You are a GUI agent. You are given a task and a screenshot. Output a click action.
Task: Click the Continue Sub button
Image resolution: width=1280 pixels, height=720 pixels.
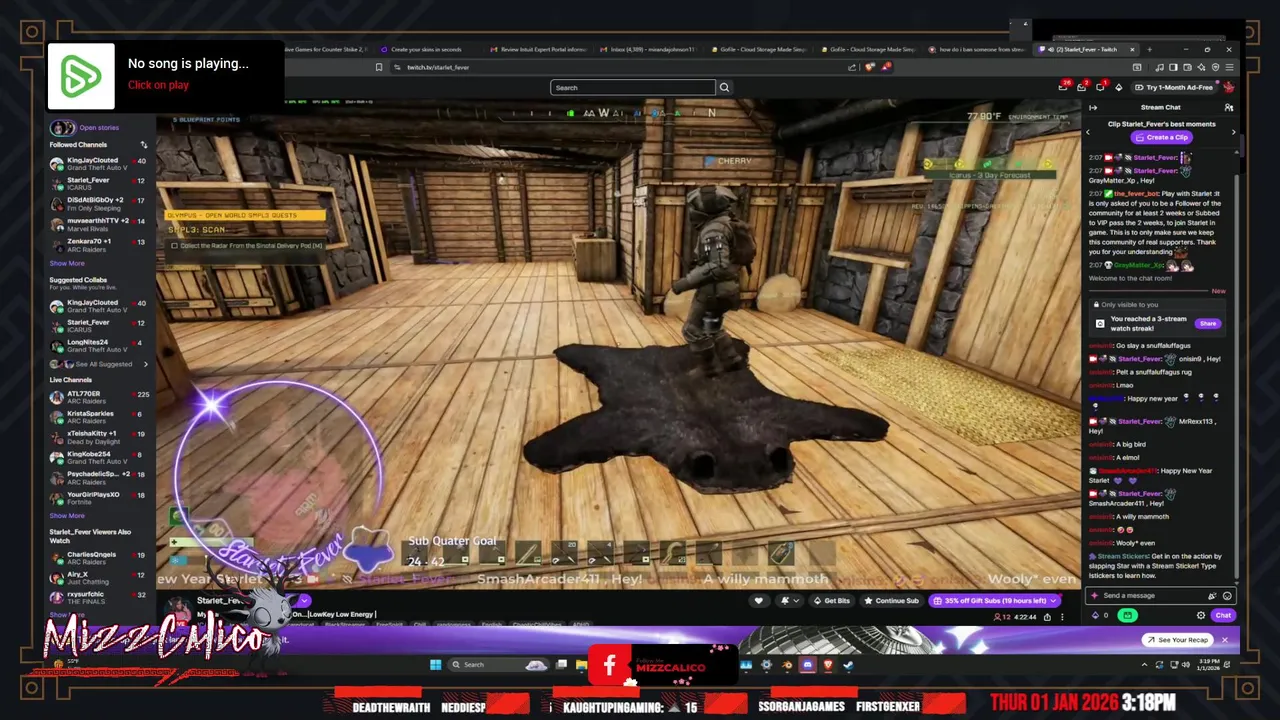tap(891, 600)
